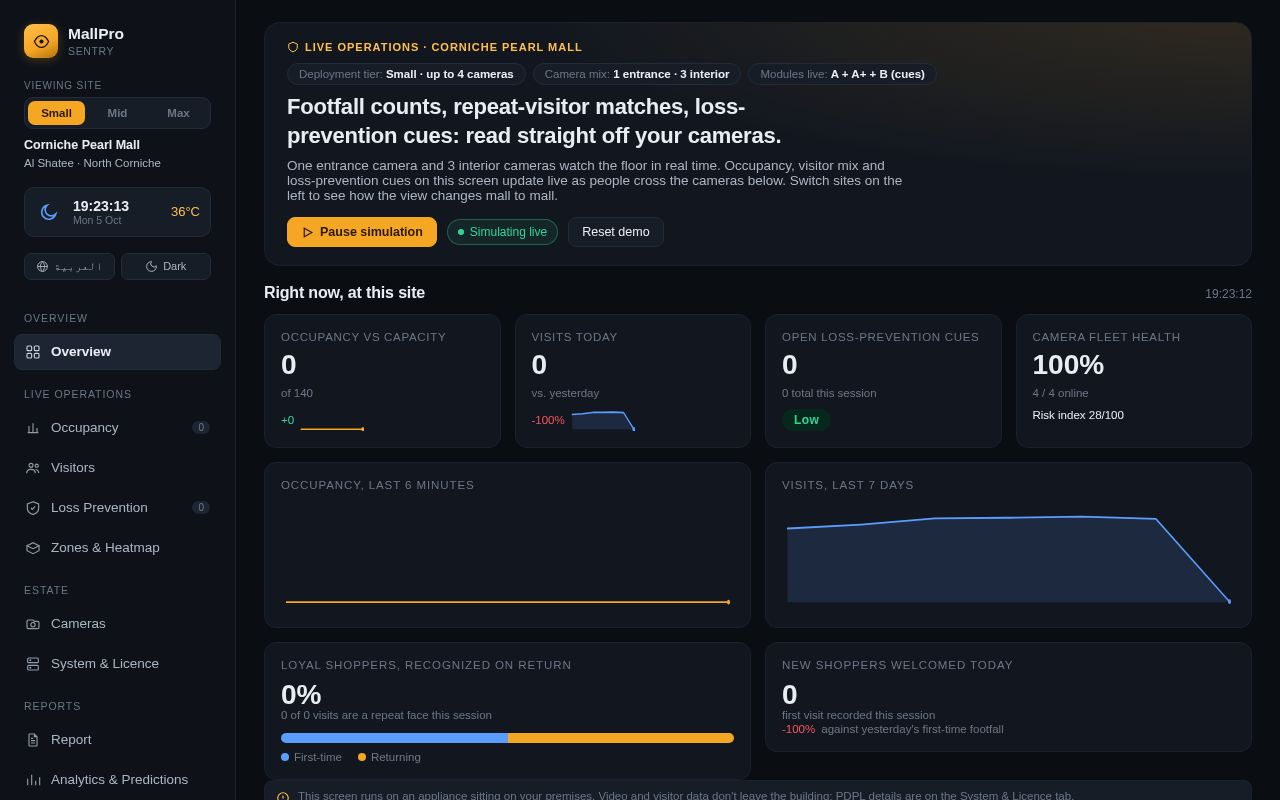Open the Overview page in the sidebar
The height and width of the screenshot is (800, 1280).
[117, 352]
